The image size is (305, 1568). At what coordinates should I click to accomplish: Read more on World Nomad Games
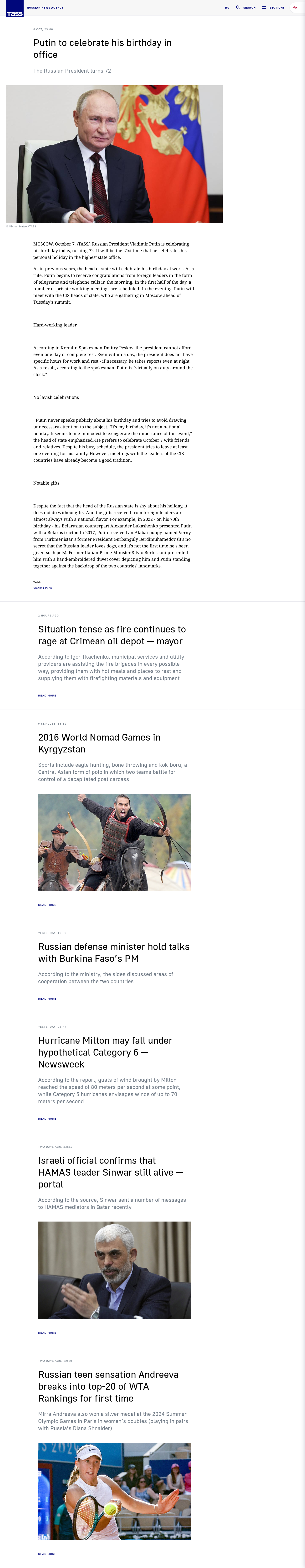(47, 905)
